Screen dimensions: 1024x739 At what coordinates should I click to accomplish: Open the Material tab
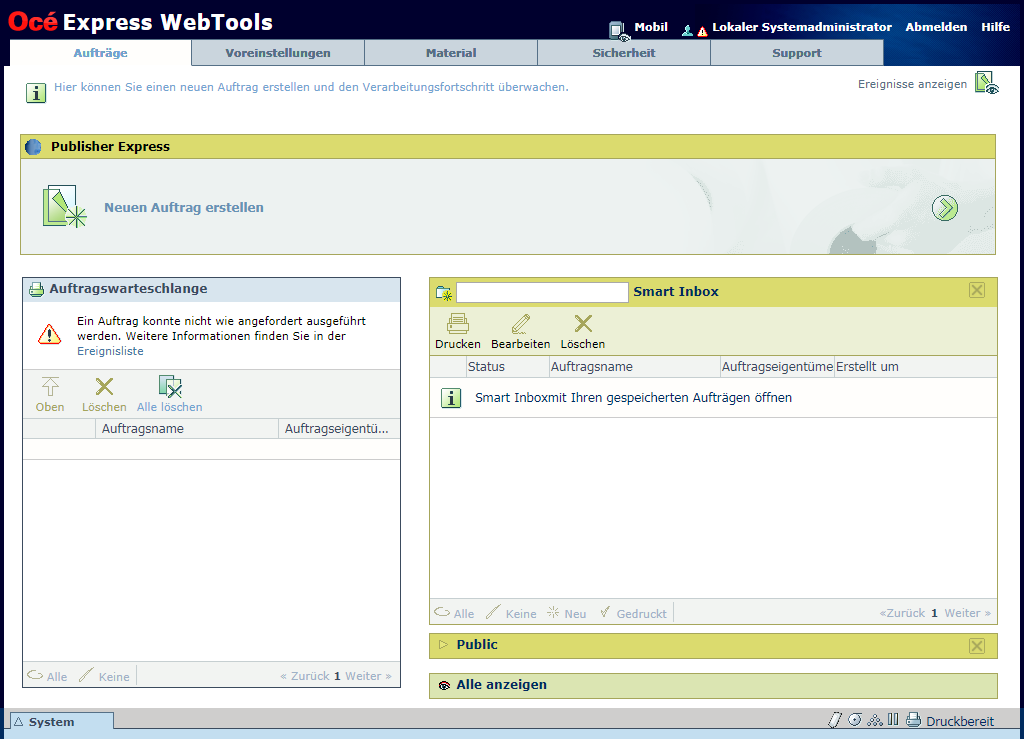451,53
